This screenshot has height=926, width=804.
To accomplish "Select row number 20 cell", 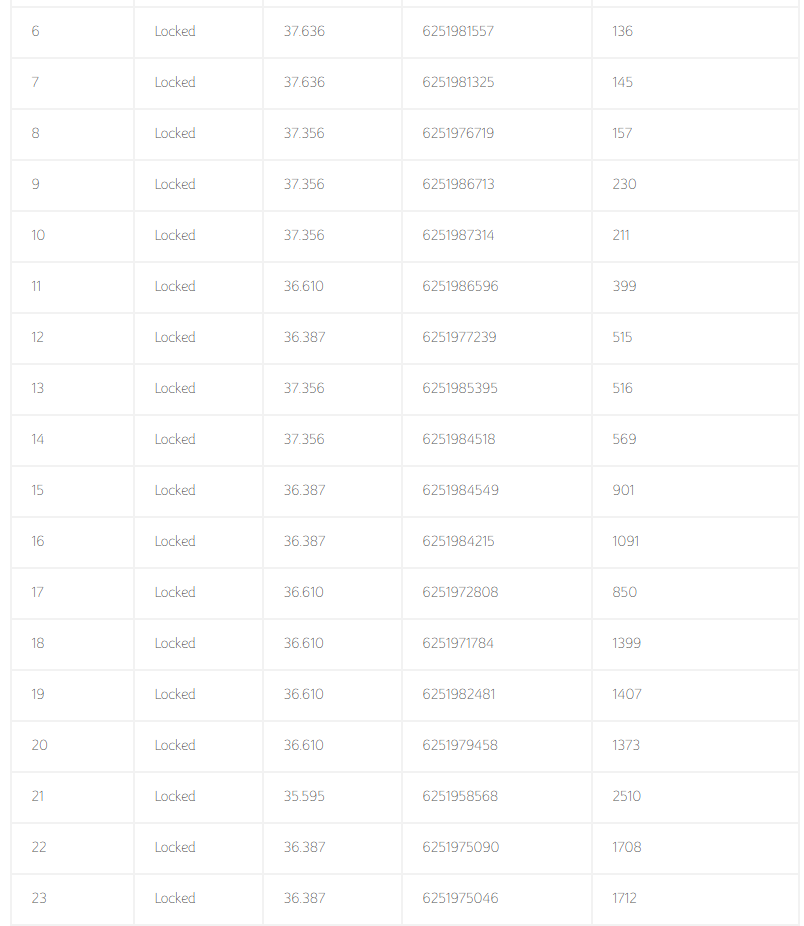I will coord(72,745).
